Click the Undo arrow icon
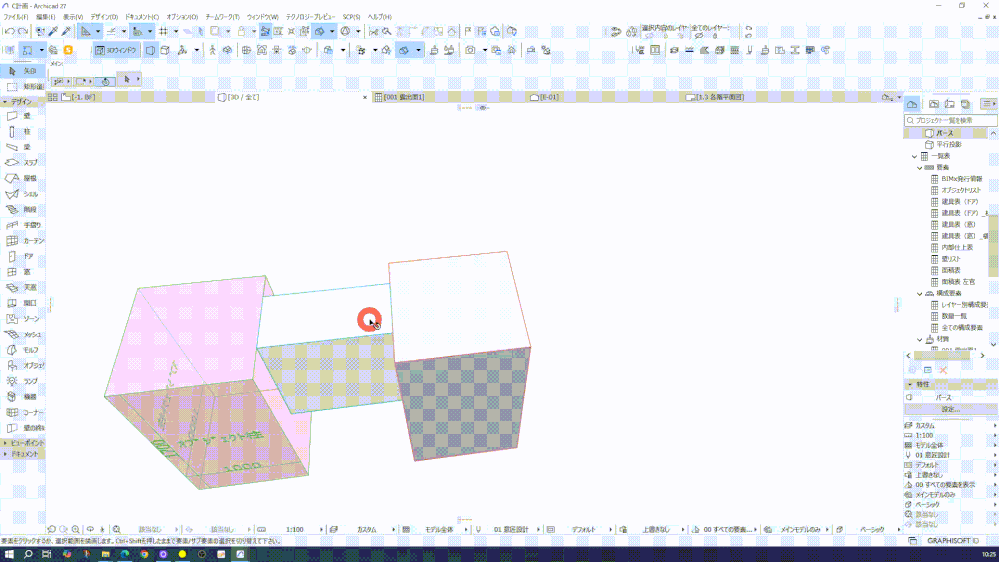Viewport: 999px width, 562px height. click(7, 31)
